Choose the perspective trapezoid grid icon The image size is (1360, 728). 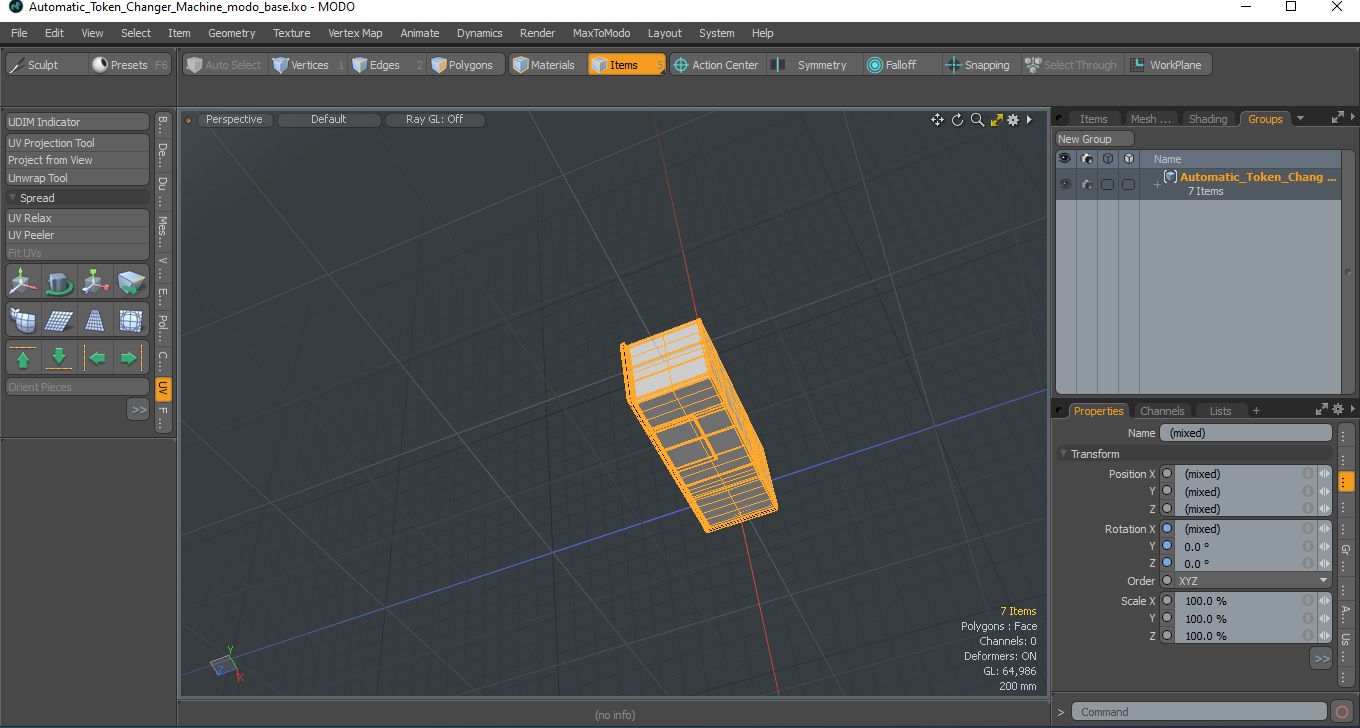pos(95,320)
